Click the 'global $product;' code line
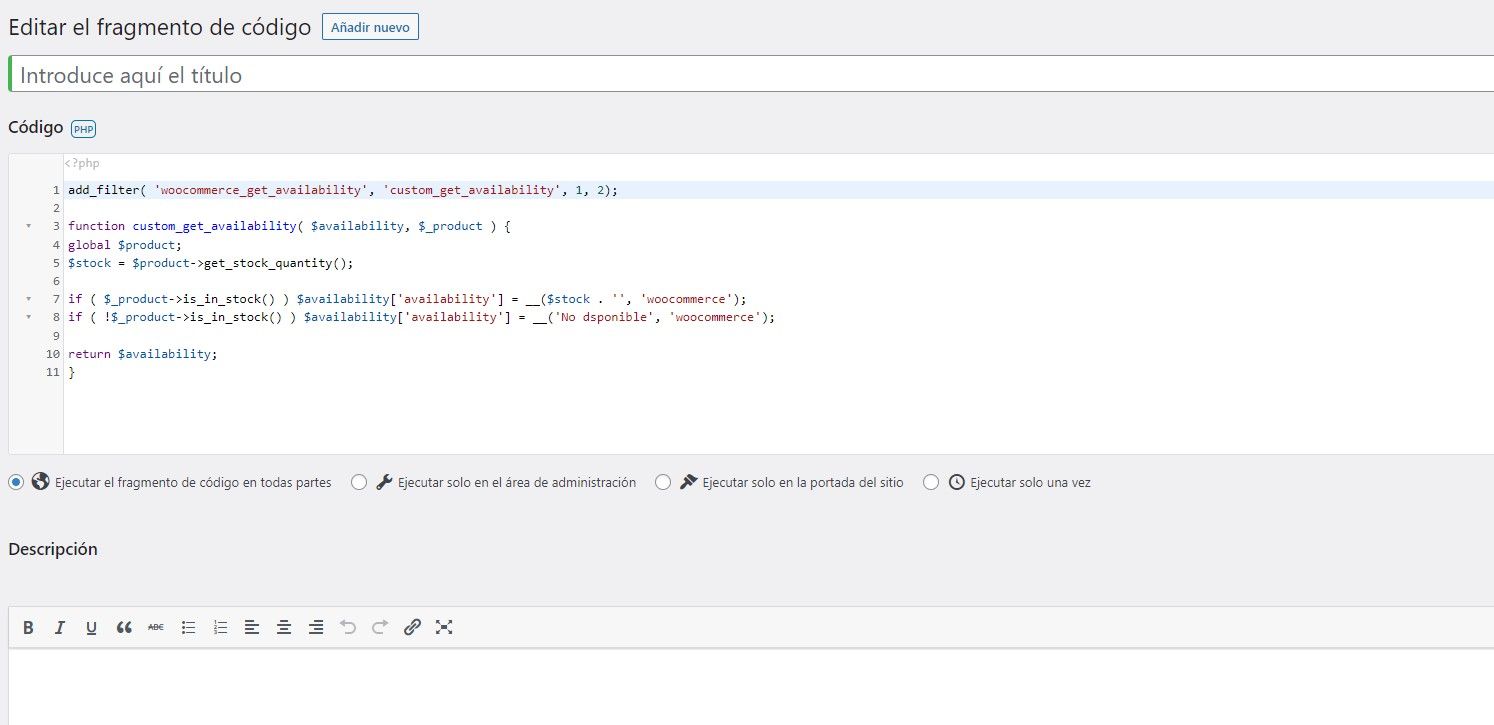 [125, 245]
